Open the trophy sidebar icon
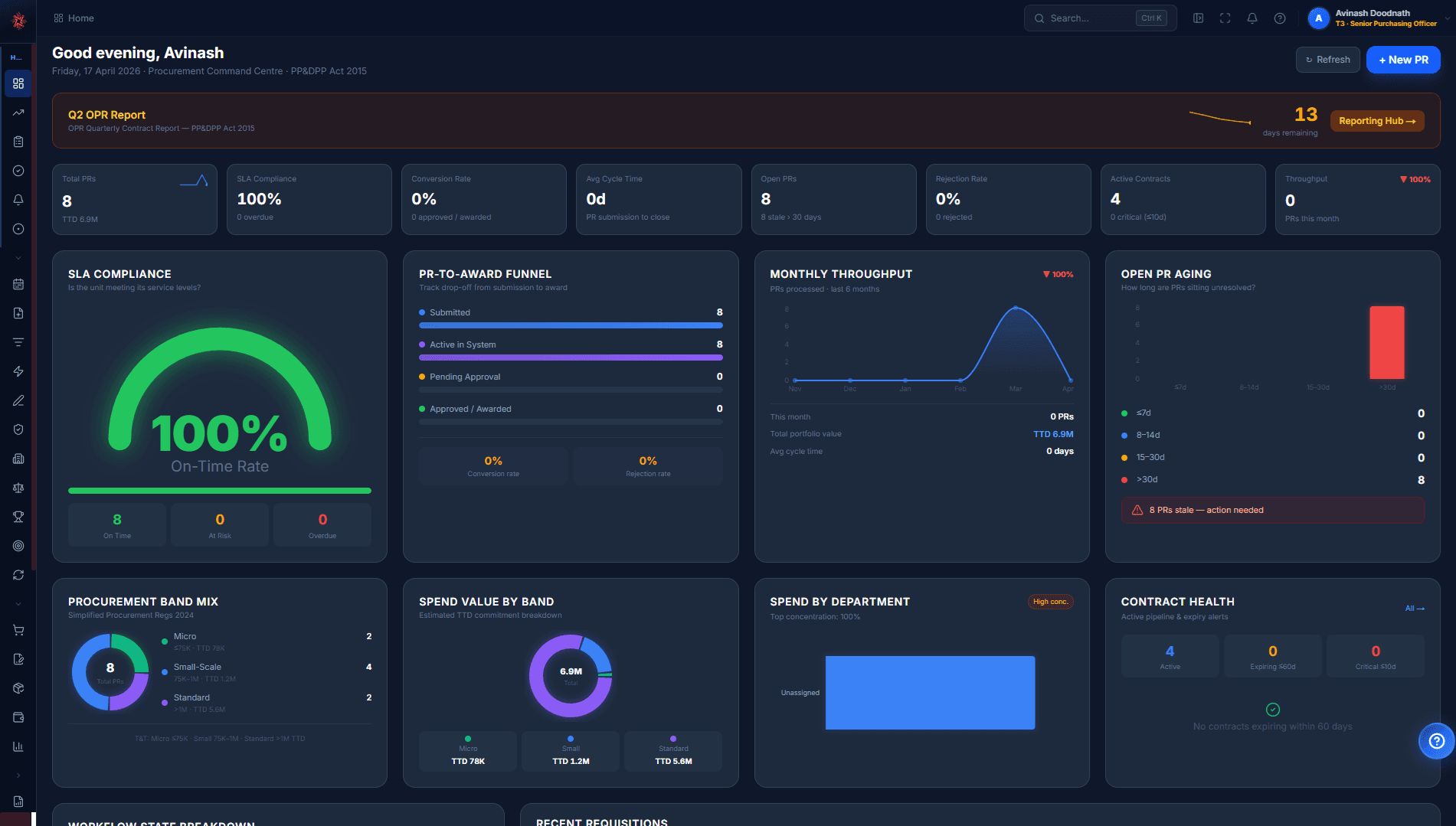This screenshot has width=1456, height=826. click(x=18, y=517)
